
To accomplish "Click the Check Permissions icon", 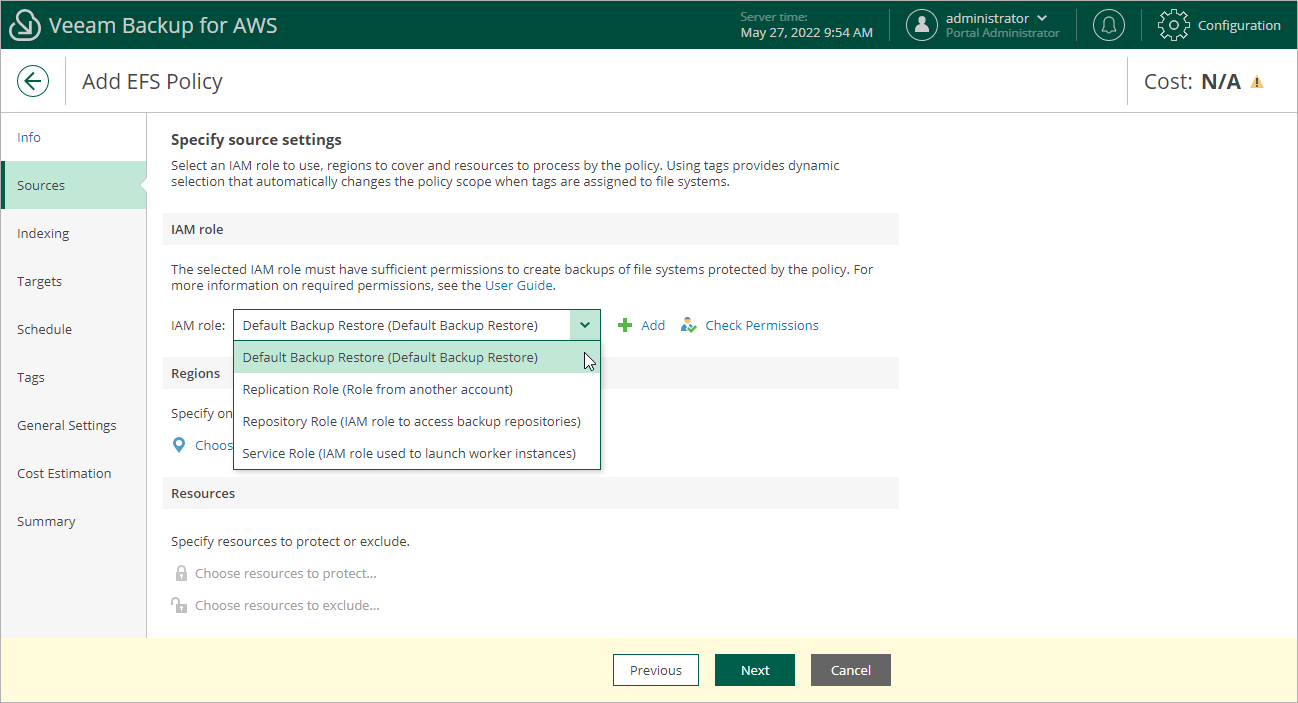I will pyautogui.click(x=688, y=325).
